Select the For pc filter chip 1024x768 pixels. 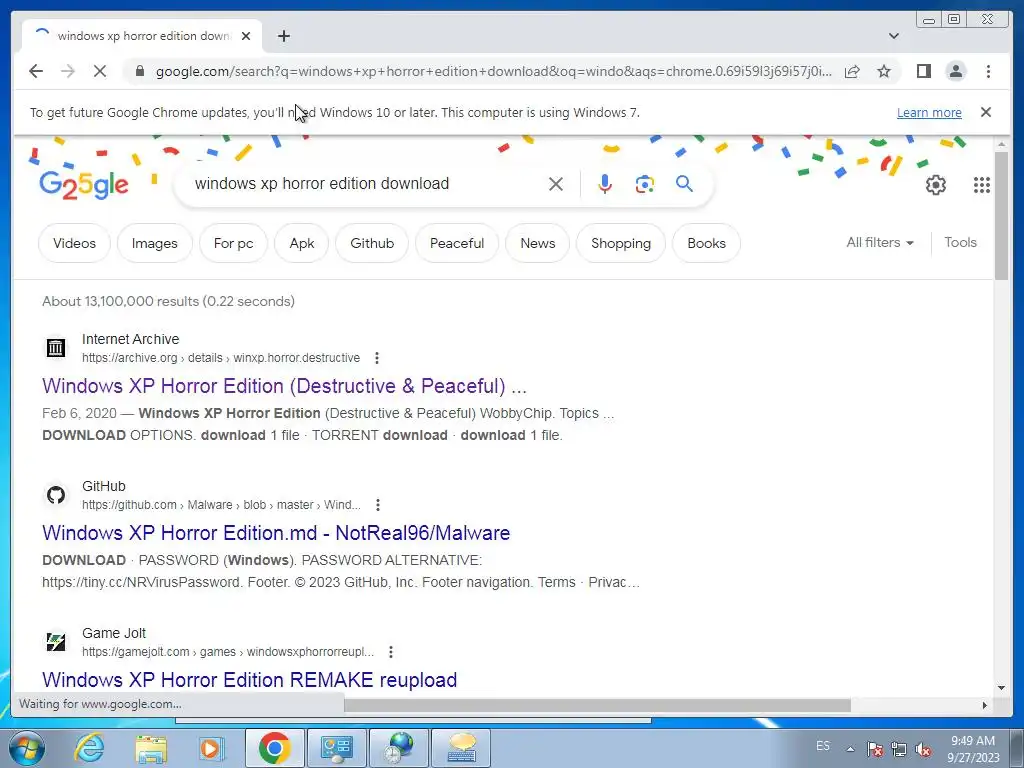pos(233,243)
